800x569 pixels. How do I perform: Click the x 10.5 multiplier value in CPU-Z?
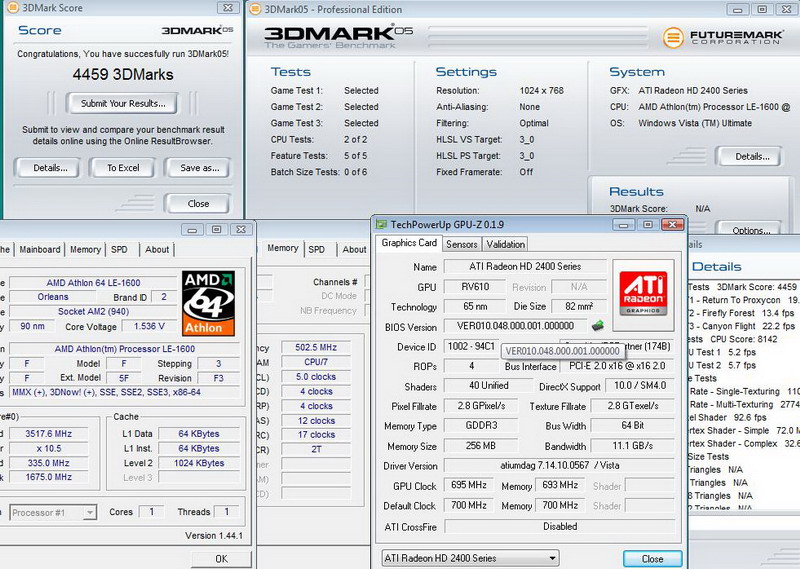coord(48,449)
